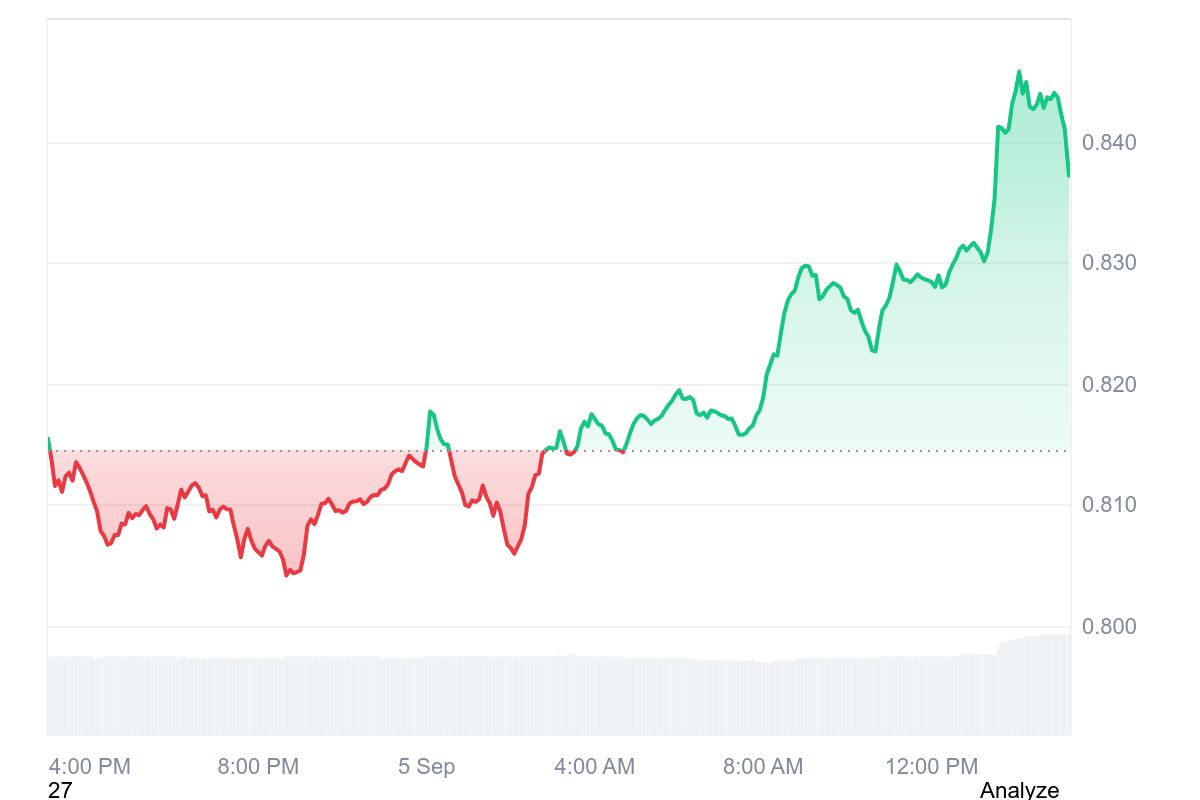Click the tallest volume bars at far right
This screenshot has width=1200, height=800.
click(x=1050, y=685)
